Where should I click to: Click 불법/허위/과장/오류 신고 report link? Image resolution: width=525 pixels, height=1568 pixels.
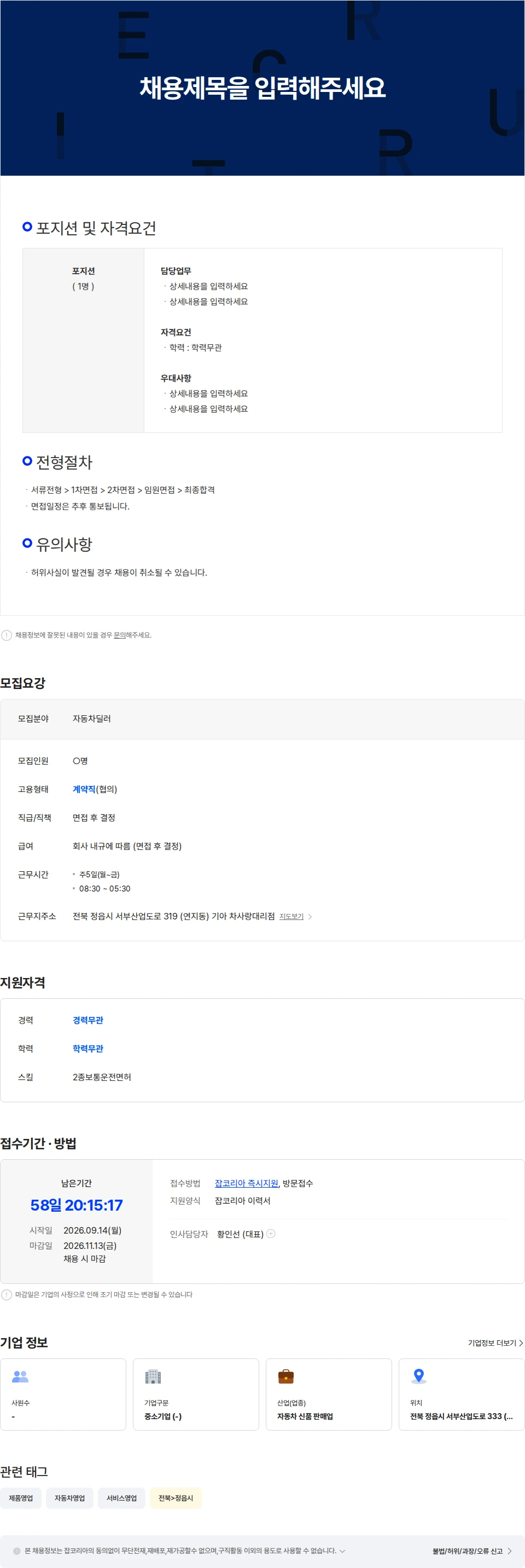[x=467, y=1551]
